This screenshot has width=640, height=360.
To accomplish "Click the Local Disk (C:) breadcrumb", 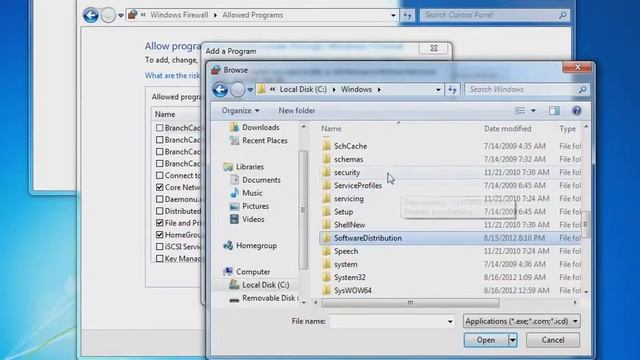I will tap(303, 89).
